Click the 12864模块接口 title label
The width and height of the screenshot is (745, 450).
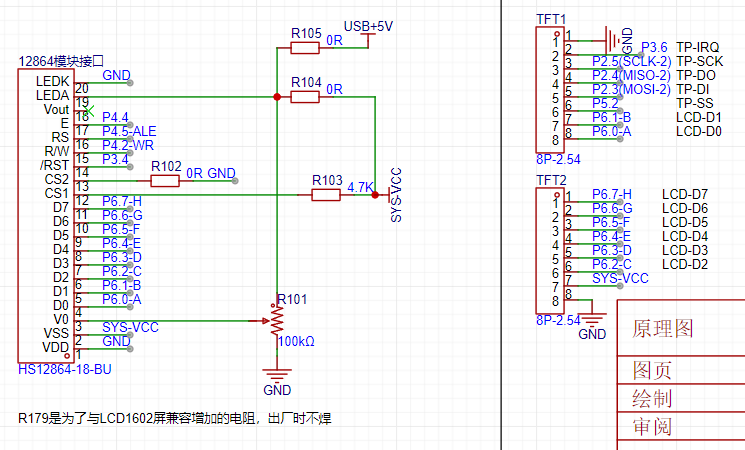[x=61, y=61]
